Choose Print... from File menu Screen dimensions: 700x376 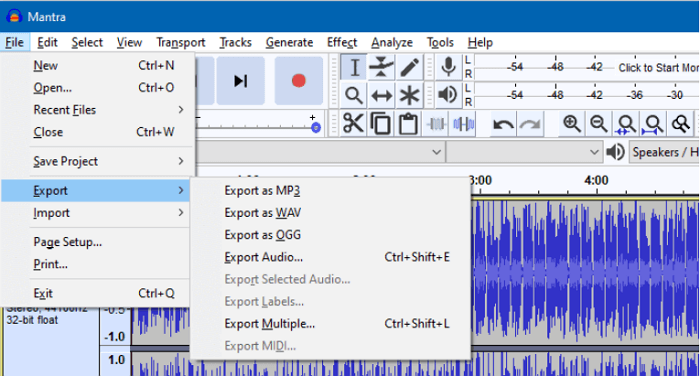tap(96, 264)
